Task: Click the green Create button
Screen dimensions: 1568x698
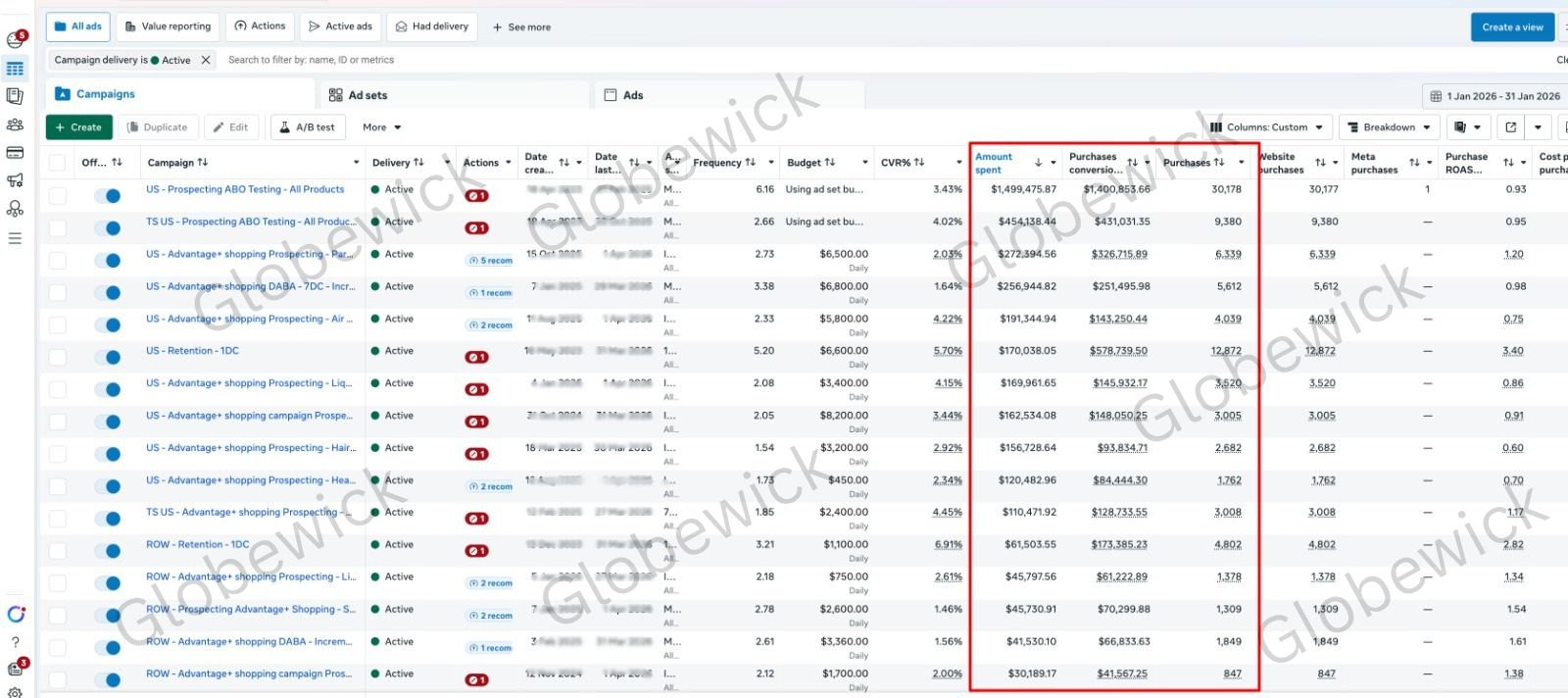Action: pos(78,127)
